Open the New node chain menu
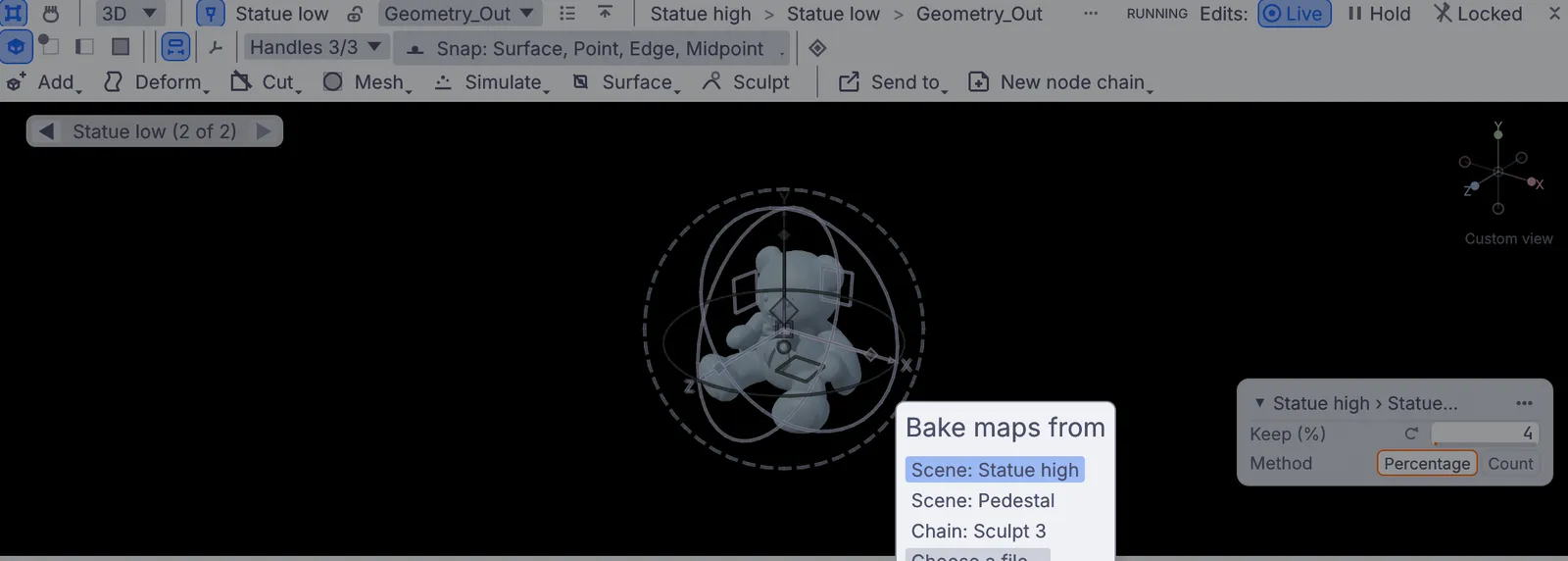 tap(1060, 82)
